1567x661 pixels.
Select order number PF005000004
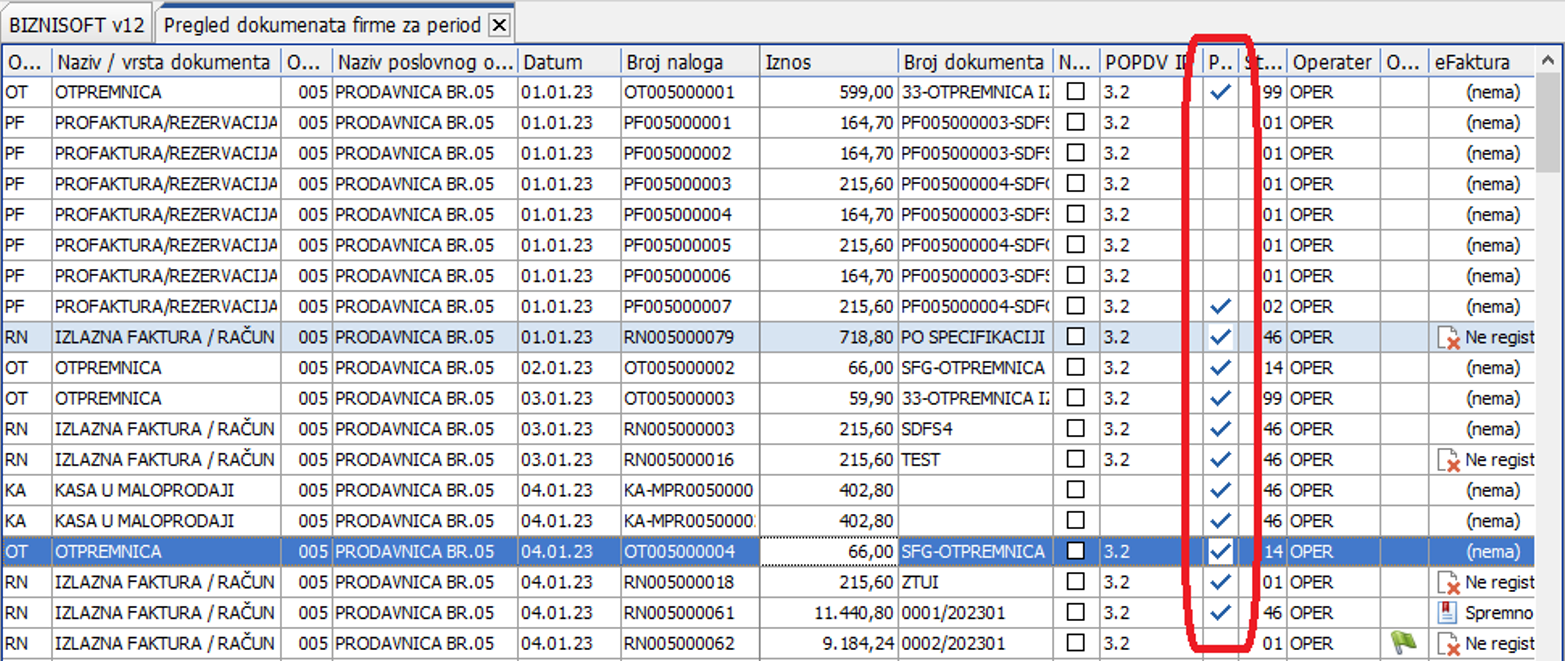point(679,215)
